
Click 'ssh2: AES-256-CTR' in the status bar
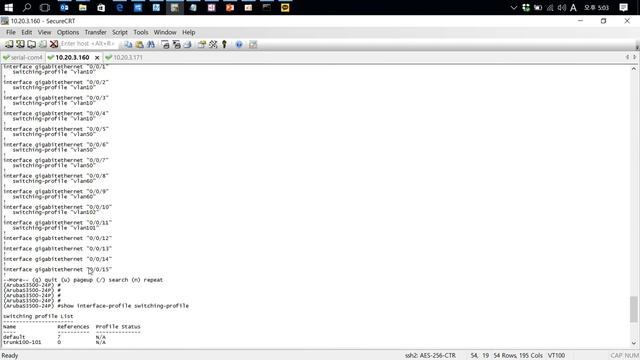pyautogui.click(x=430, y=356)
